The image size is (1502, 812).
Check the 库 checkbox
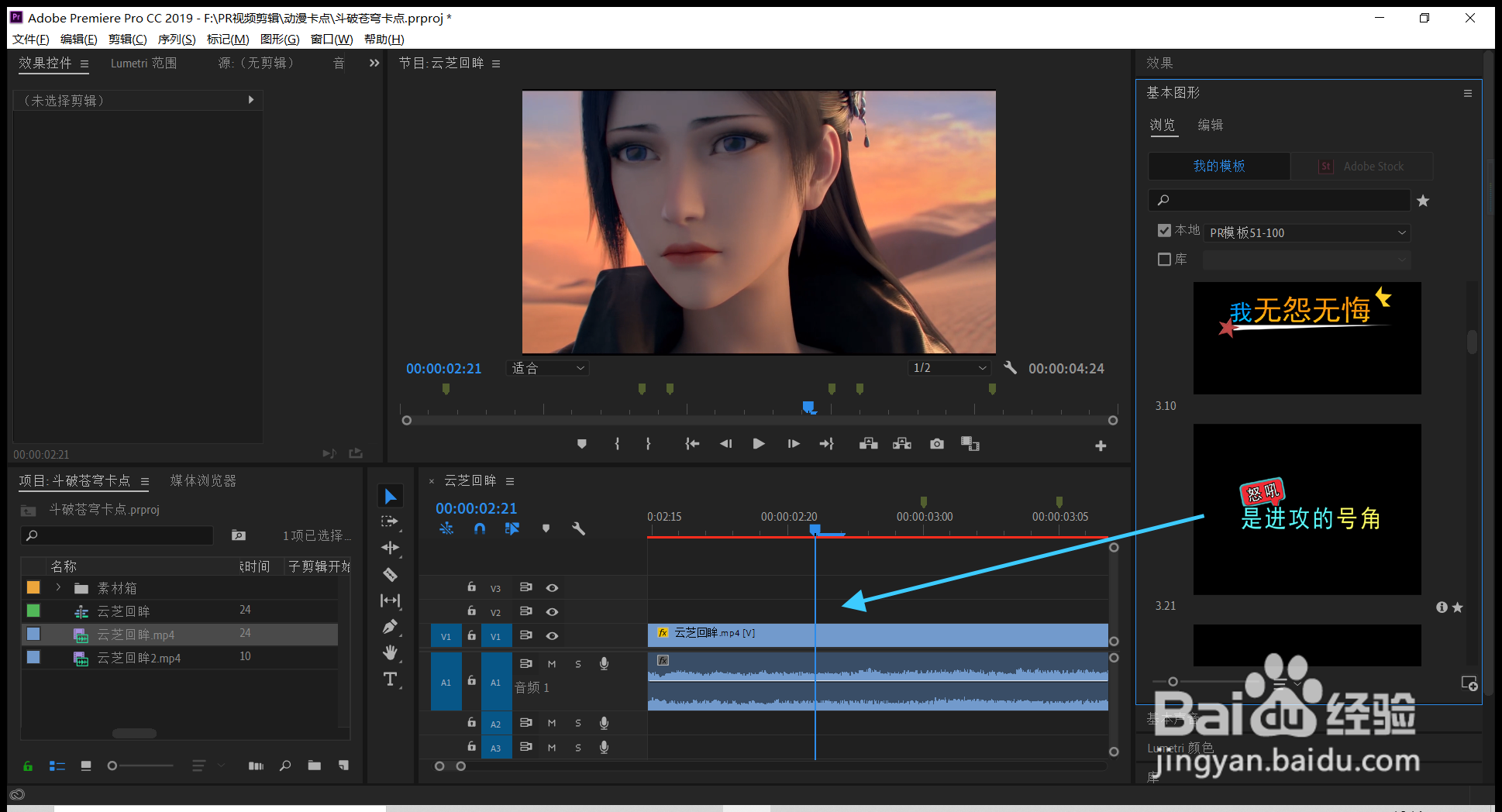click(x=1164, y=260)
